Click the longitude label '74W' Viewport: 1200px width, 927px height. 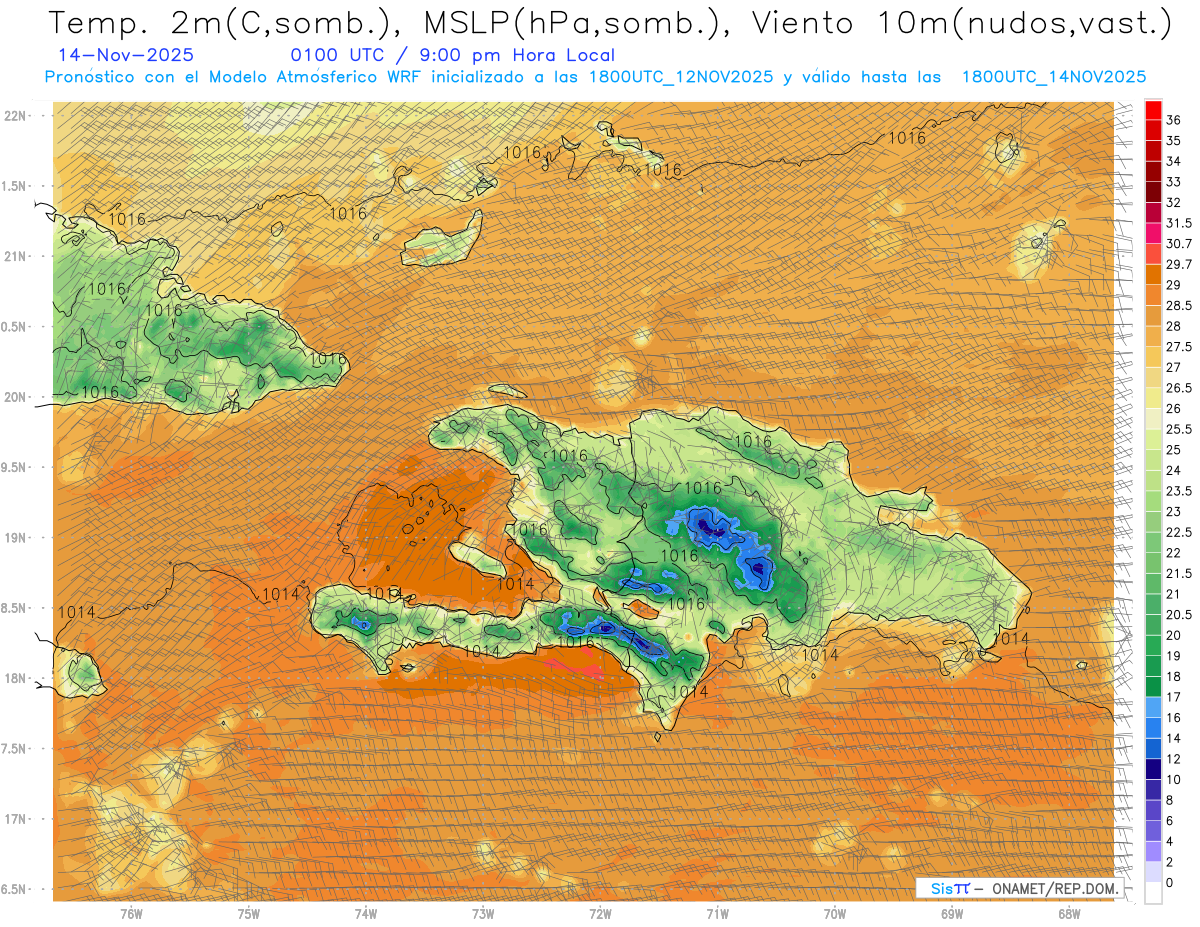point(366,913)
